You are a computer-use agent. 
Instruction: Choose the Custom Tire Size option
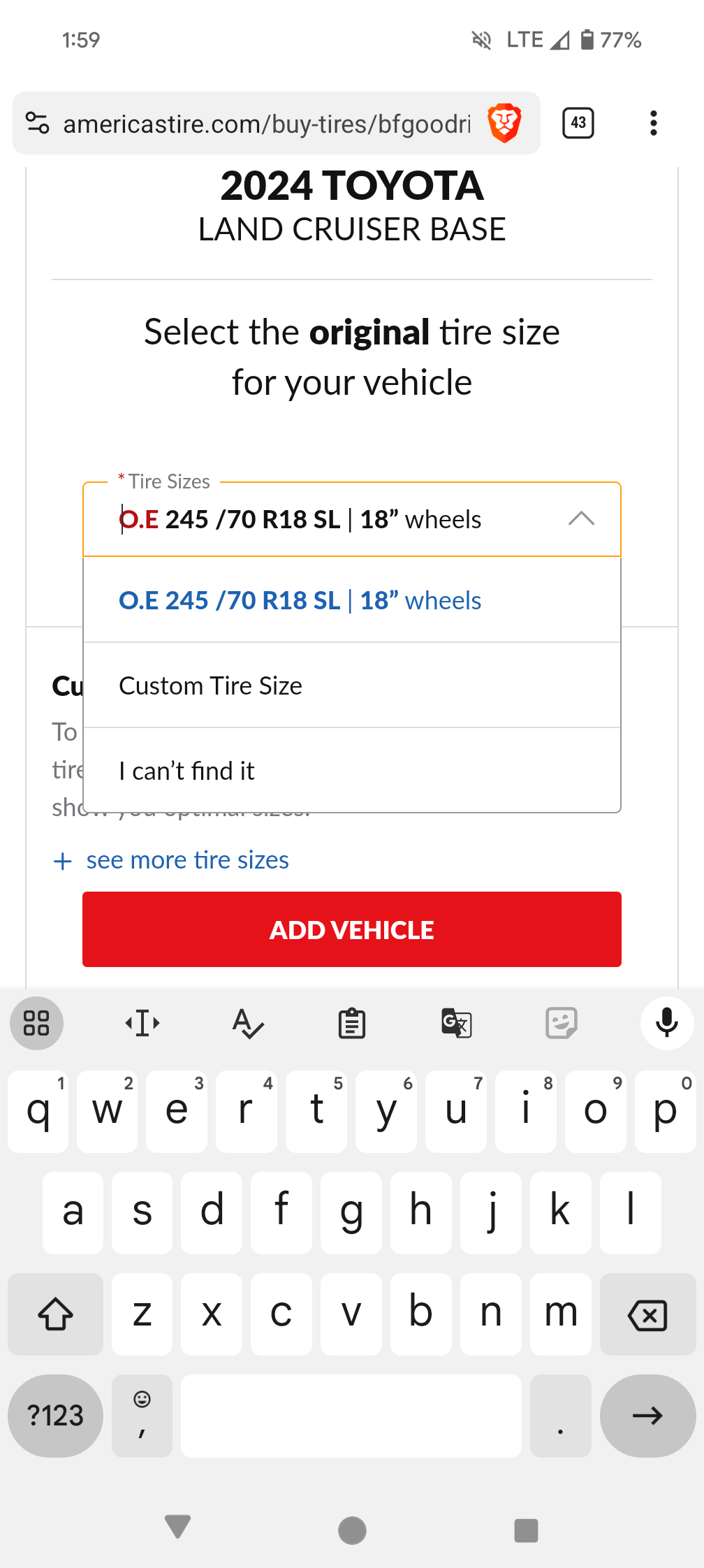tap(352, 685)
